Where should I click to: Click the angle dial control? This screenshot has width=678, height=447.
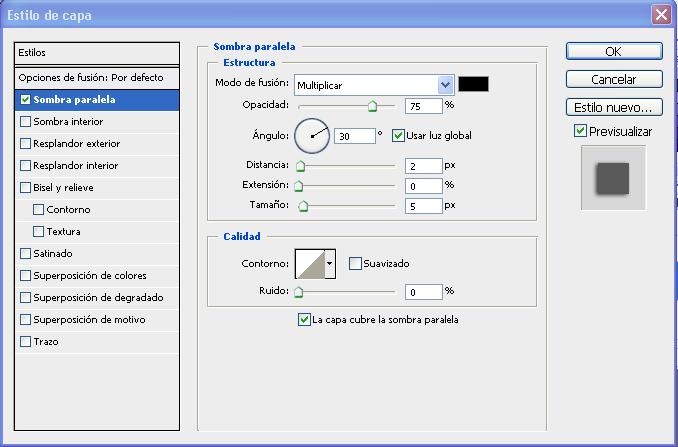coord(311,134)
